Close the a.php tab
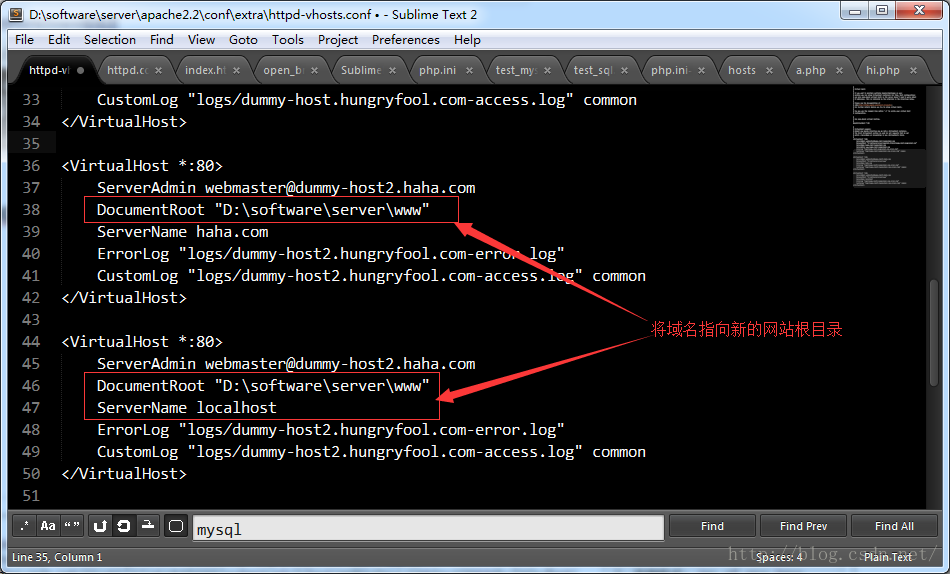This screenshot has width=950, height=574. (839, 70)
